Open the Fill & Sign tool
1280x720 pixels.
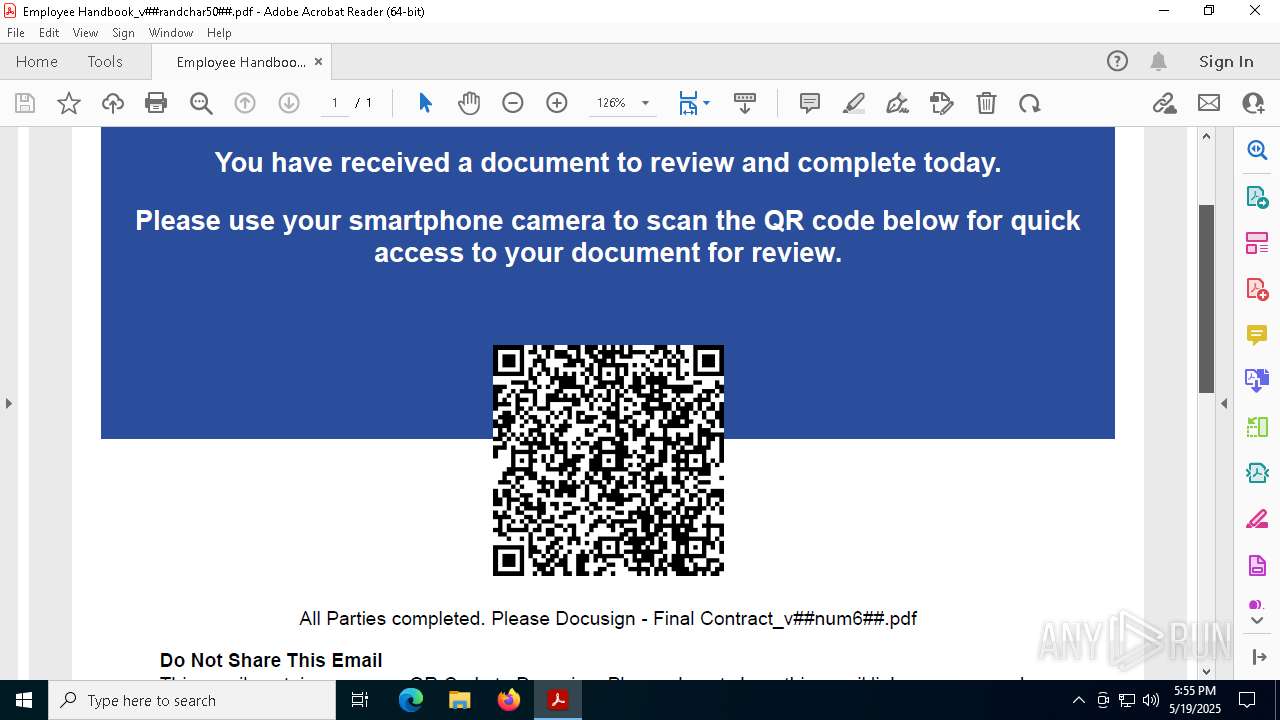(1257, 519)
